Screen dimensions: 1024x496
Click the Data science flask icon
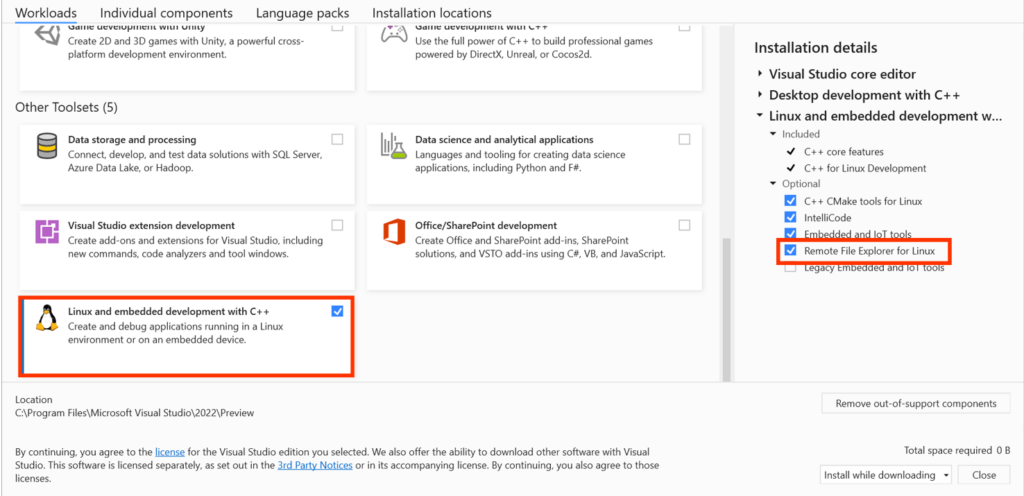coord(393,146)
